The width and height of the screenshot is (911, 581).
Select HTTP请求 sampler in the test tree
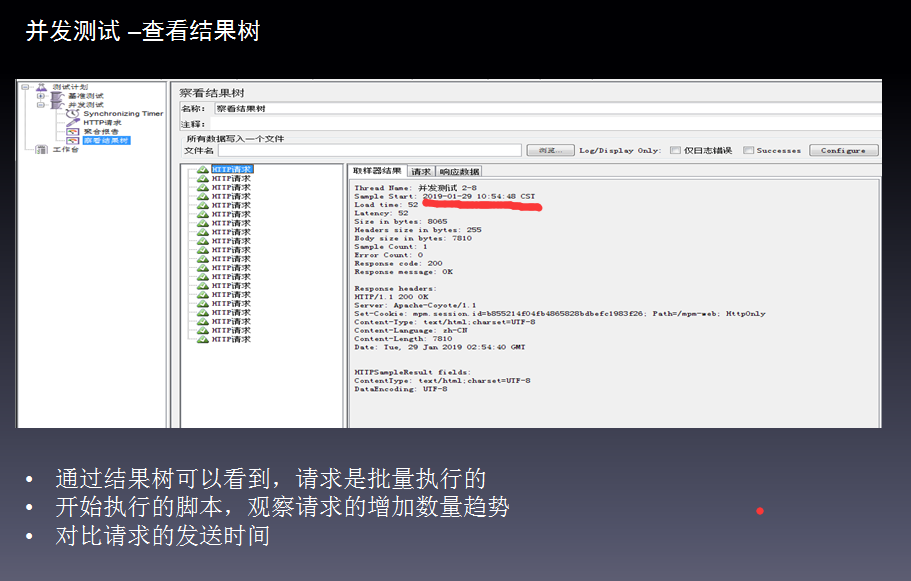tap(102, 123)
